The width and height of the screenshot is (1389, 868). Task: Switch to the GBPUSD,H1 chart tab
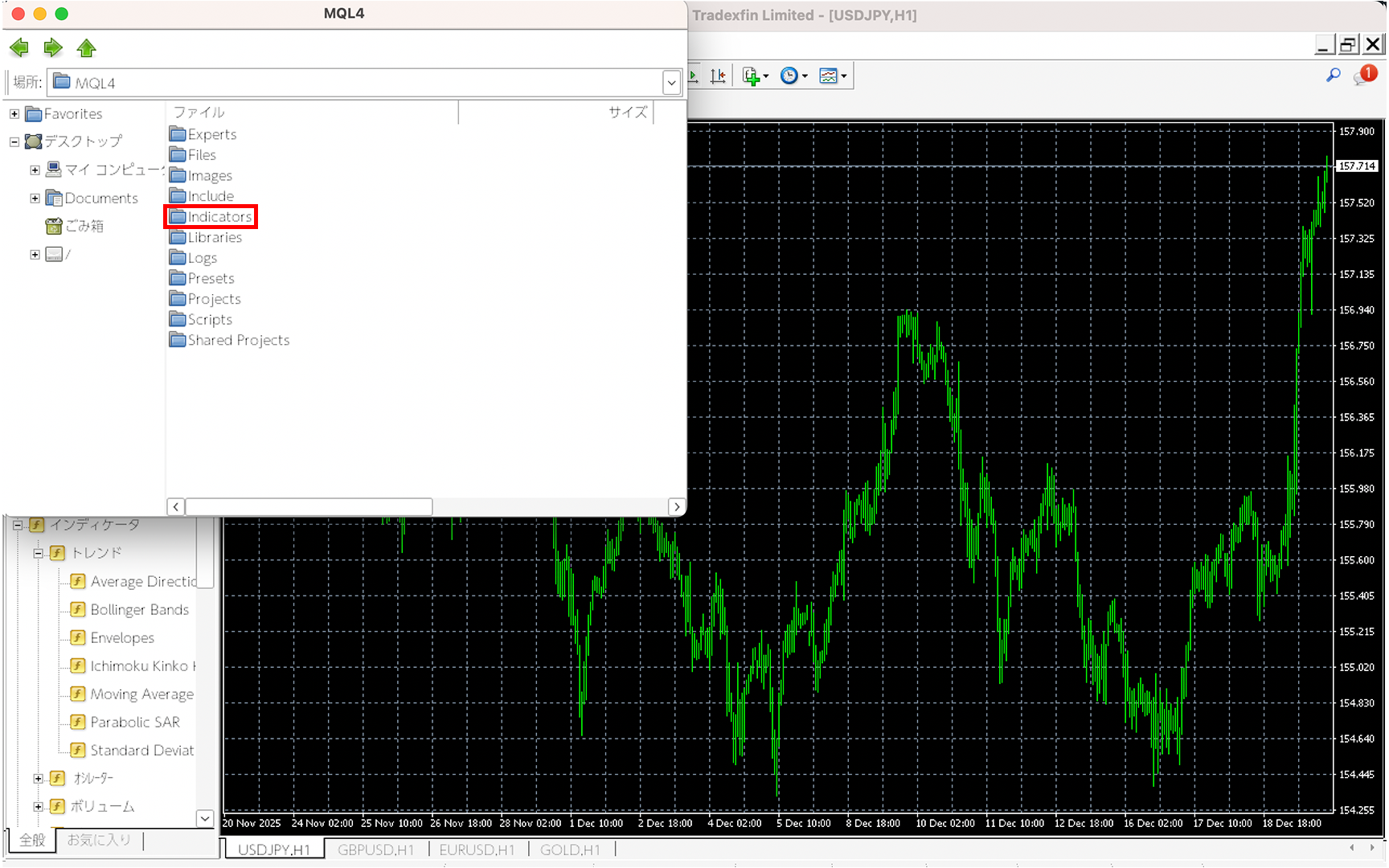coord(375,850)
